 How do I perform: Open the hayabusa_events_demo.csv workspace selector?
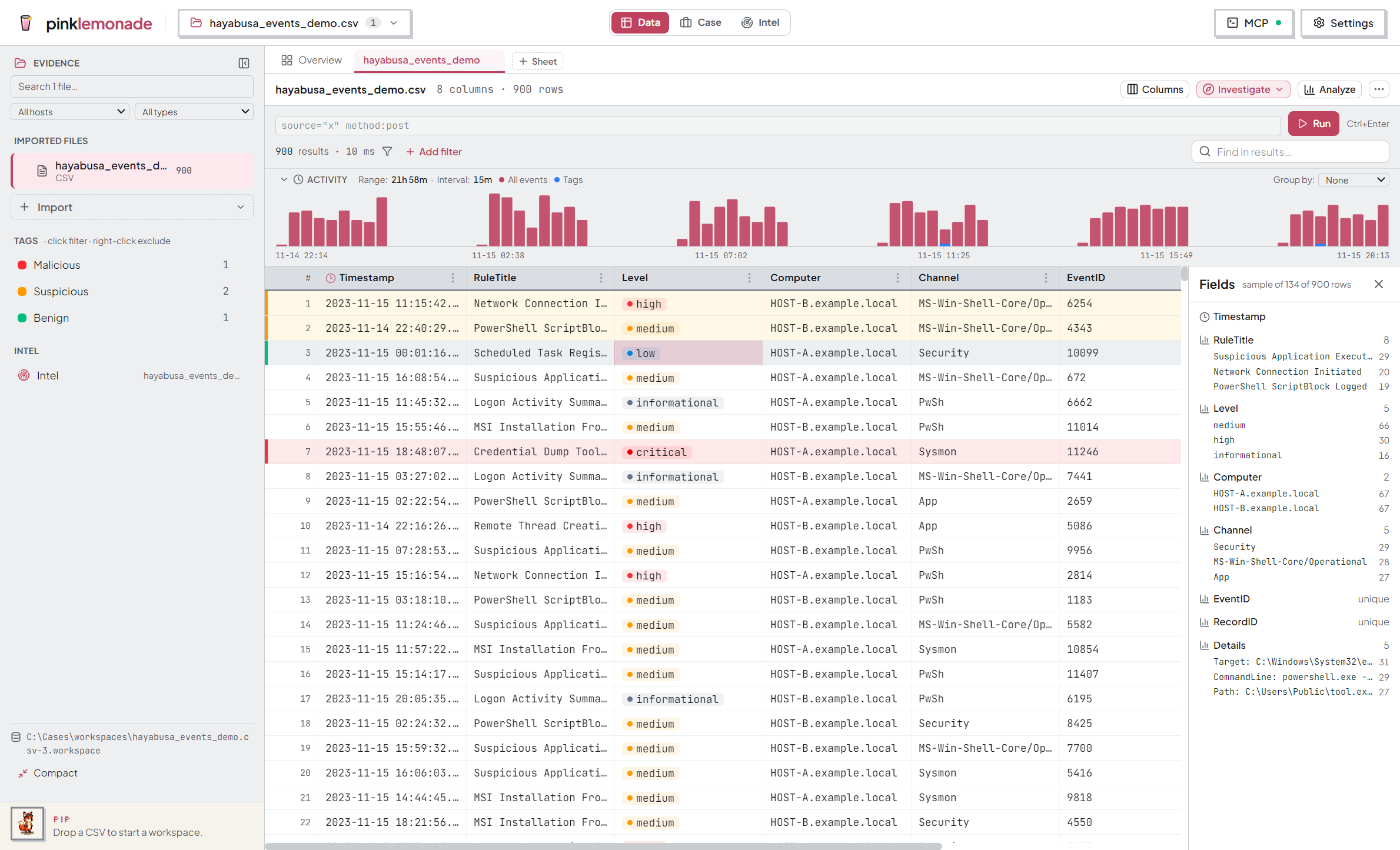(x=294, y=23)
